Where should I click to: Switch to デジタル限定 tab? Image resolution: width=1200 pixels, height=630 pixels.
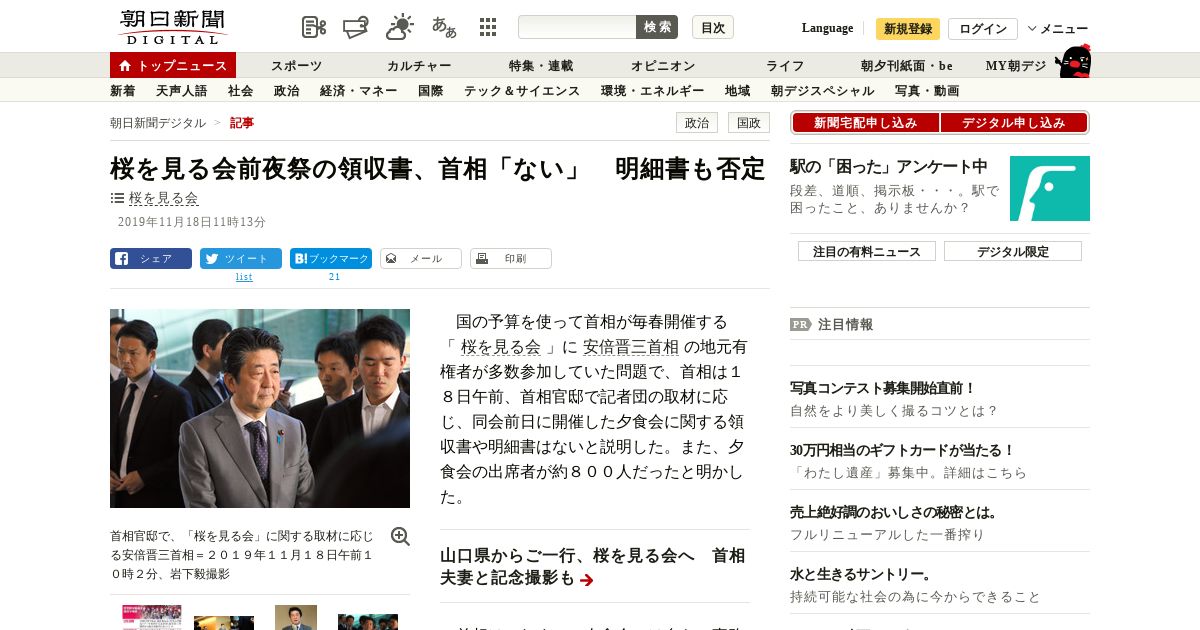tap(1013, 251)
